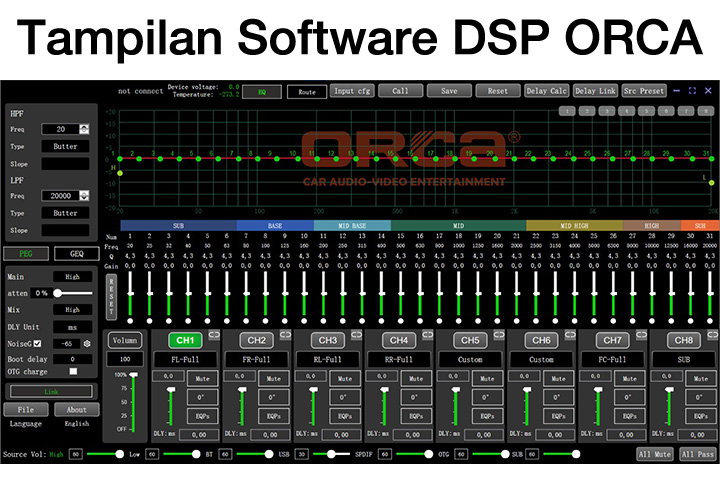Select the GEQ mode tab
Screen dimensions: 720x480
pos(77,254)
